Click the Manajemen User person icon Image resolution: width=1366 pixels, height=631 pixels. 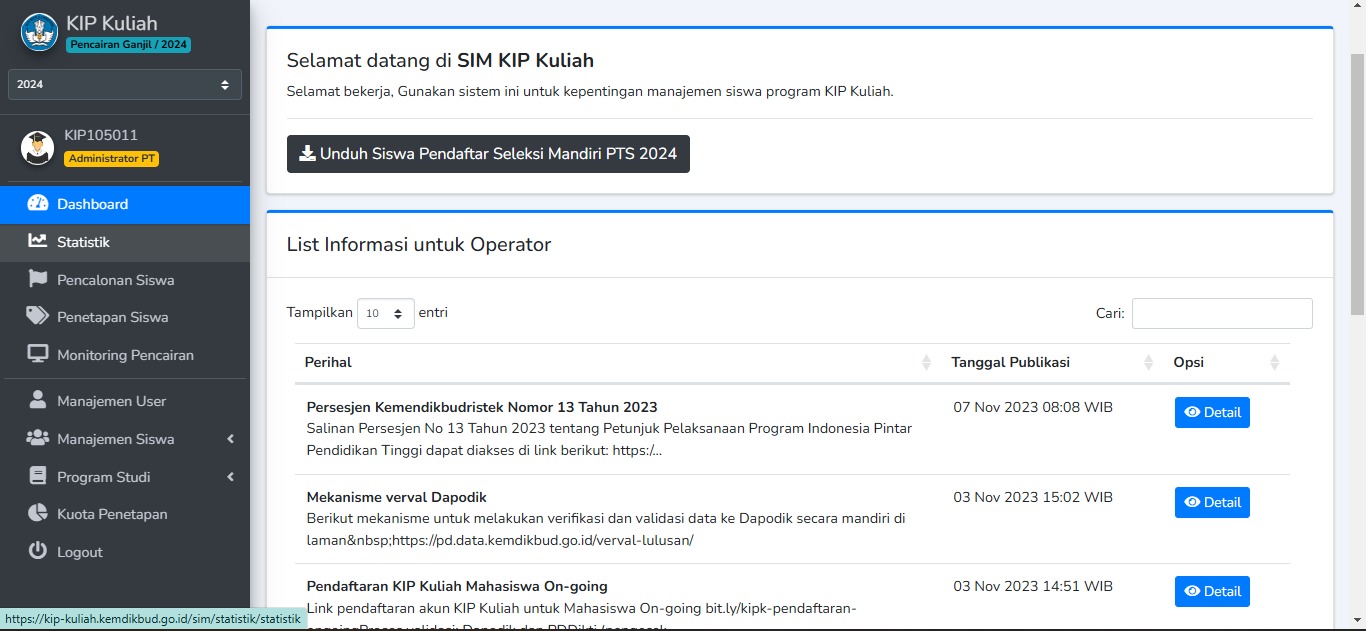pyautogui.click(x=38, y=400)
